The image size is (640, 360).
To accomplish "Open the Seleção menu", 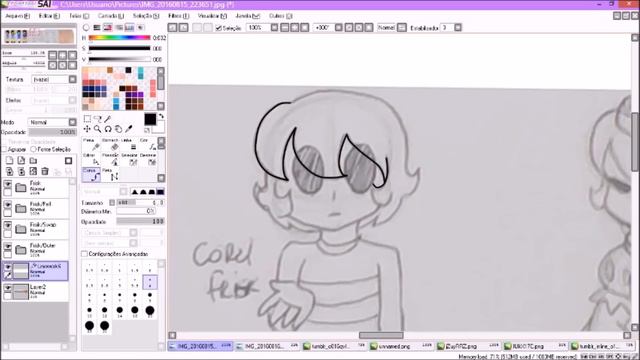I will pos(146,16).
